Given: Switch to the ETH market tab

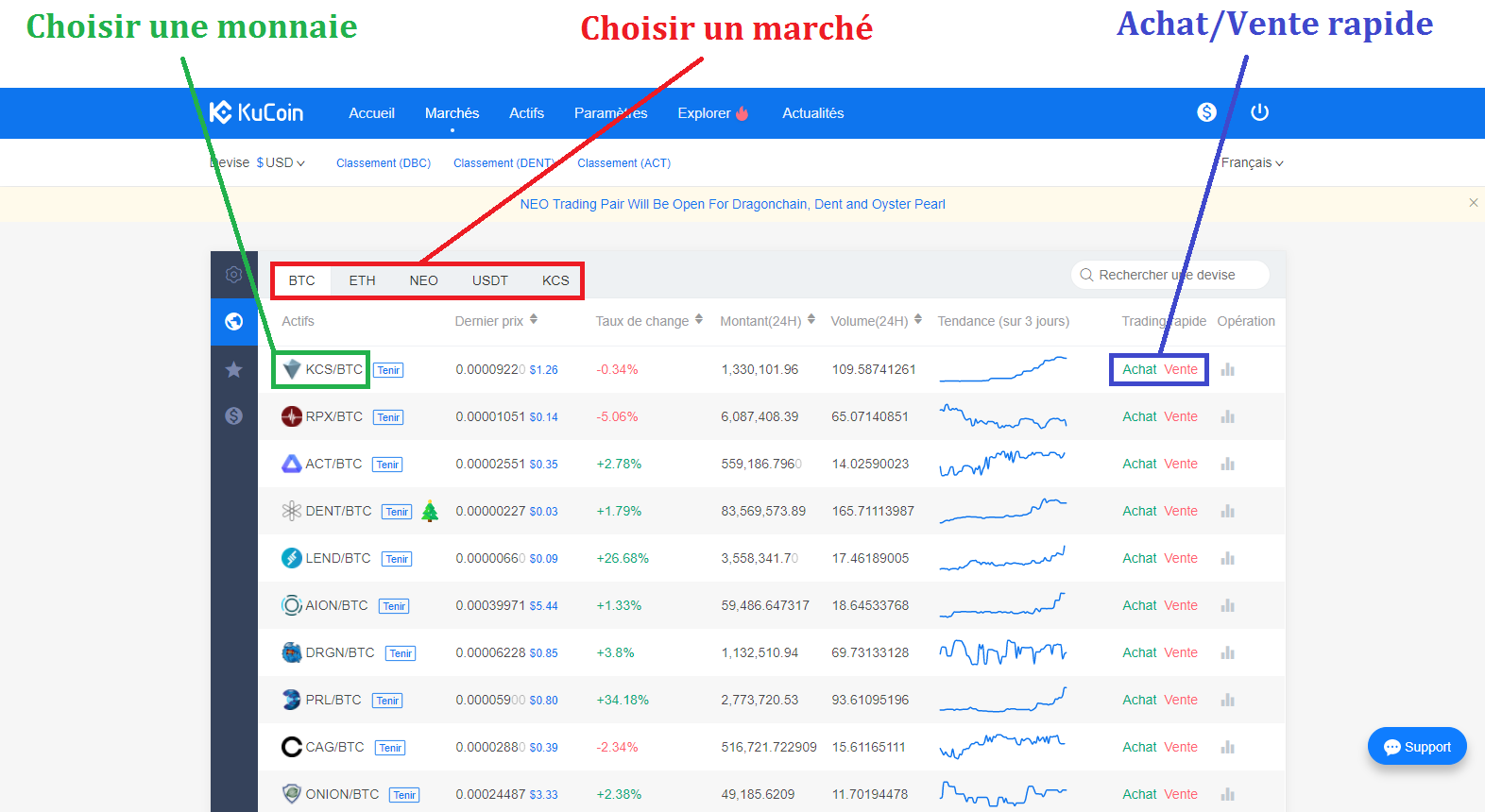Looking at the screenshot, I should coord(362,280).
